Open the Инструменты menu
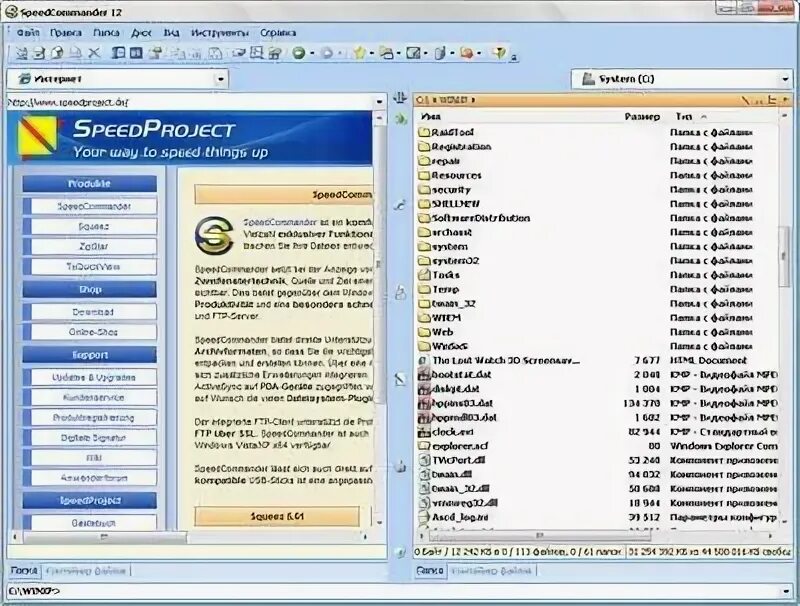The height and width of the screenshot is (606, 800). [x=220, y=33]
